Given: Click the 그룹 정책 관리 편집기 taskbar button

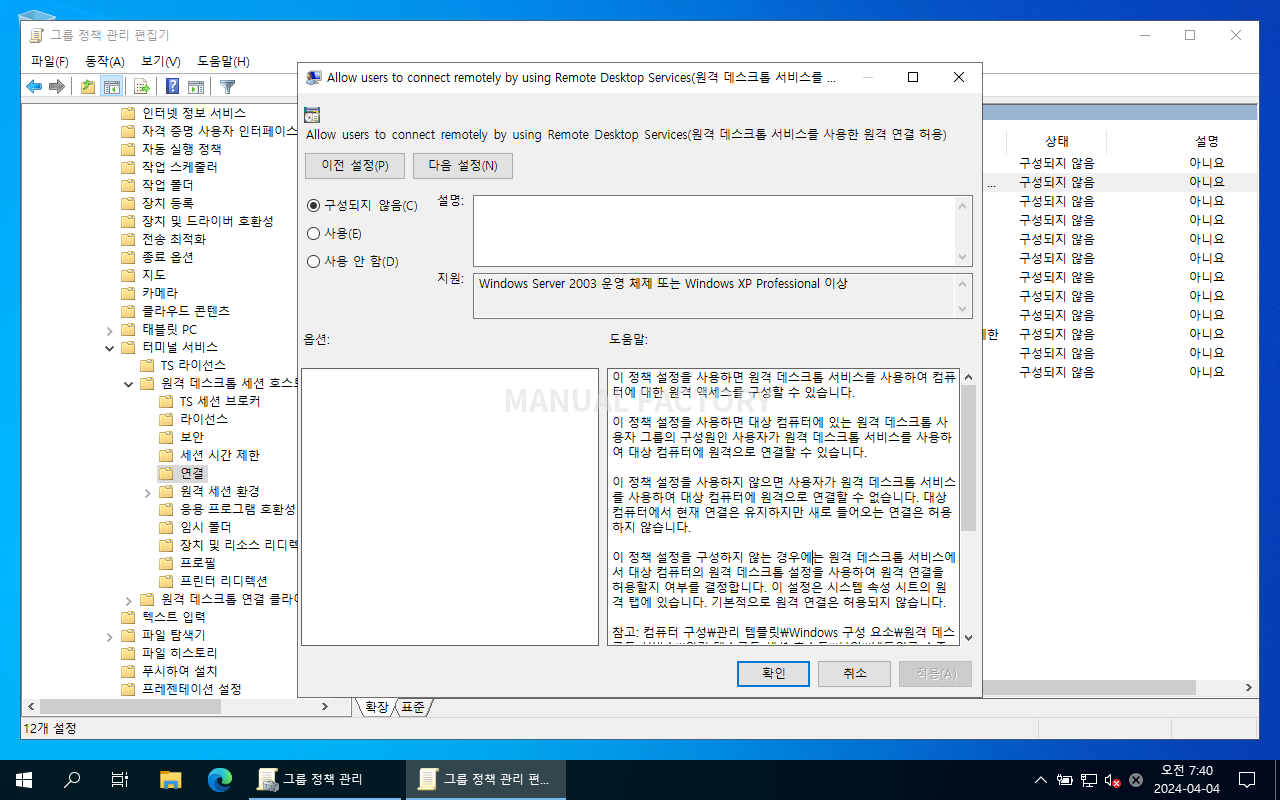Looking at the screenshot, I should tap(486, 779).
